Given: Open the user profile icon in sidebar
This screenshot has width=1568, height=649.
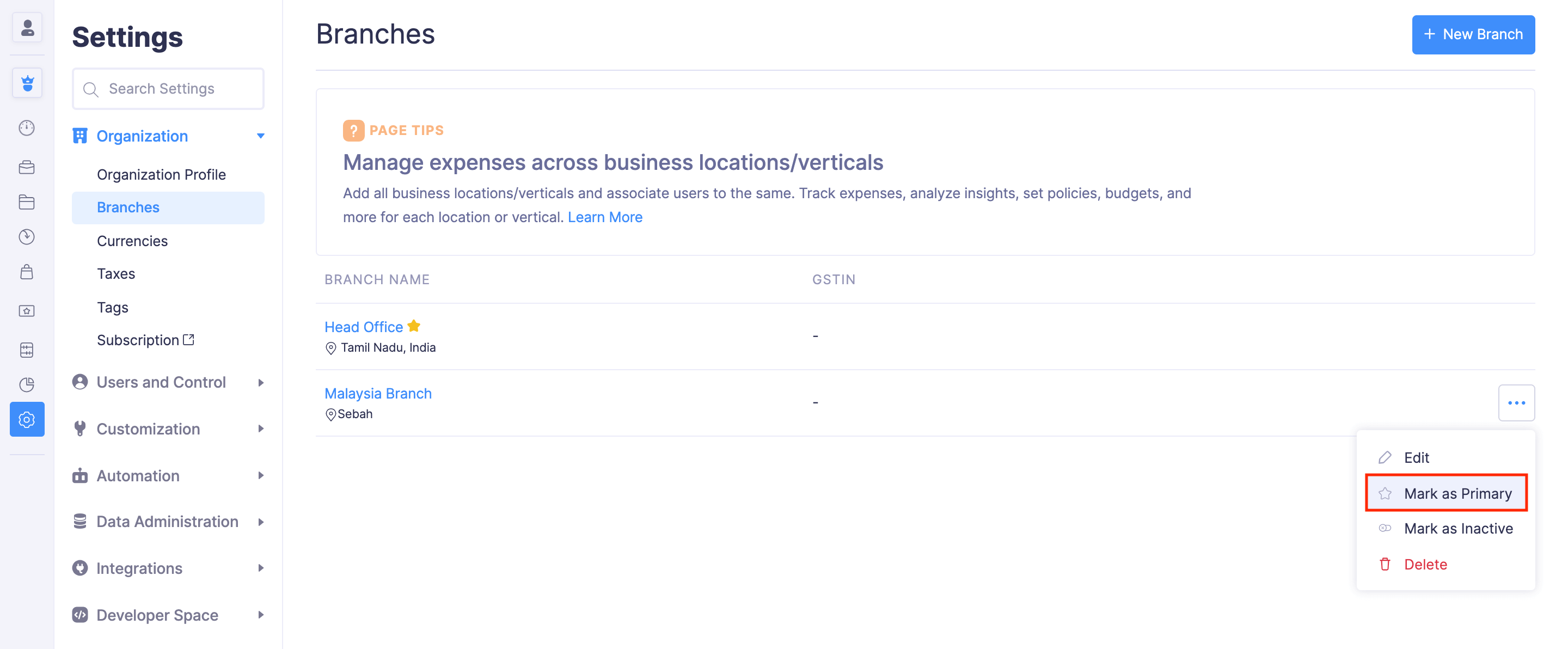Looking at the screenshot, I should [x=27, y=28].
